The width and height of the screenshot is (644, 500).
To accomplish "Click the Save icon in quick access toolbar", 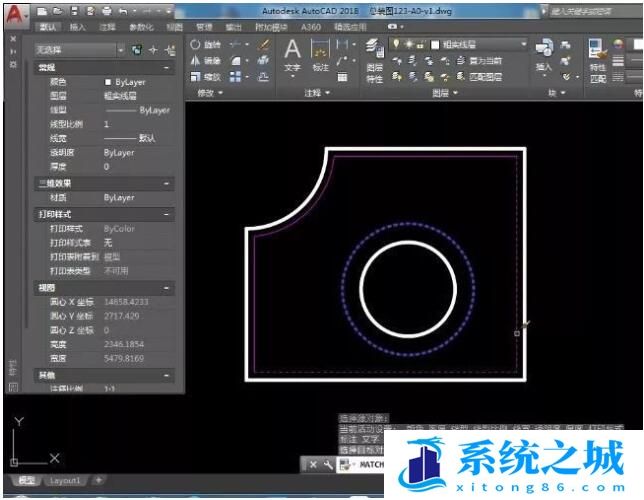I will 74,11.
